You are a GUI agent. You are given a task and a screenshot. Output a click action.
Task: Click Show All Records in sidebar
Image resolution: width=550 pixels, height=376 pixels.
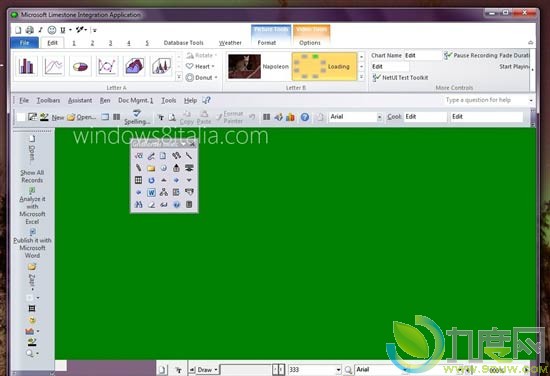pyautogui.click(x=32, y=176)
